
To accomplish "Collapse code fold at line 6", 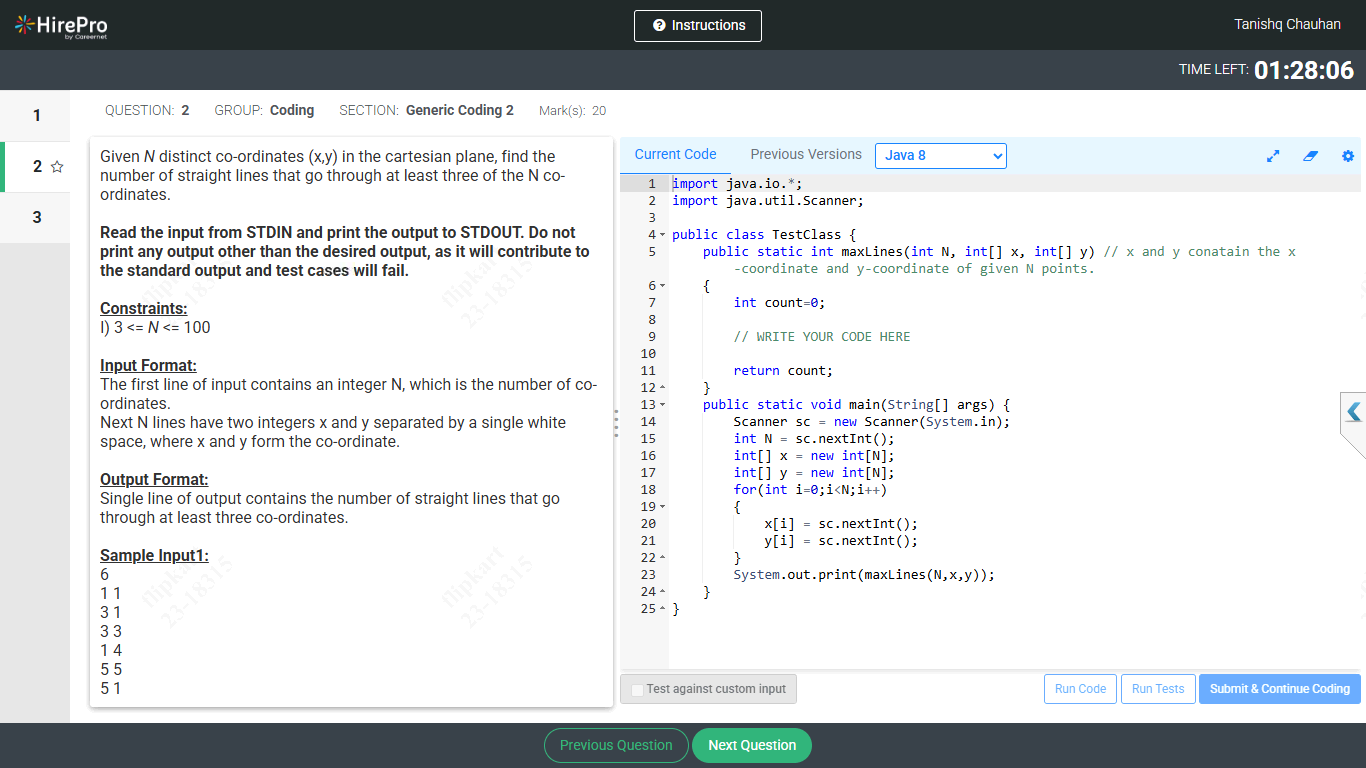I will pyautogui.click(x=662, y=286).
